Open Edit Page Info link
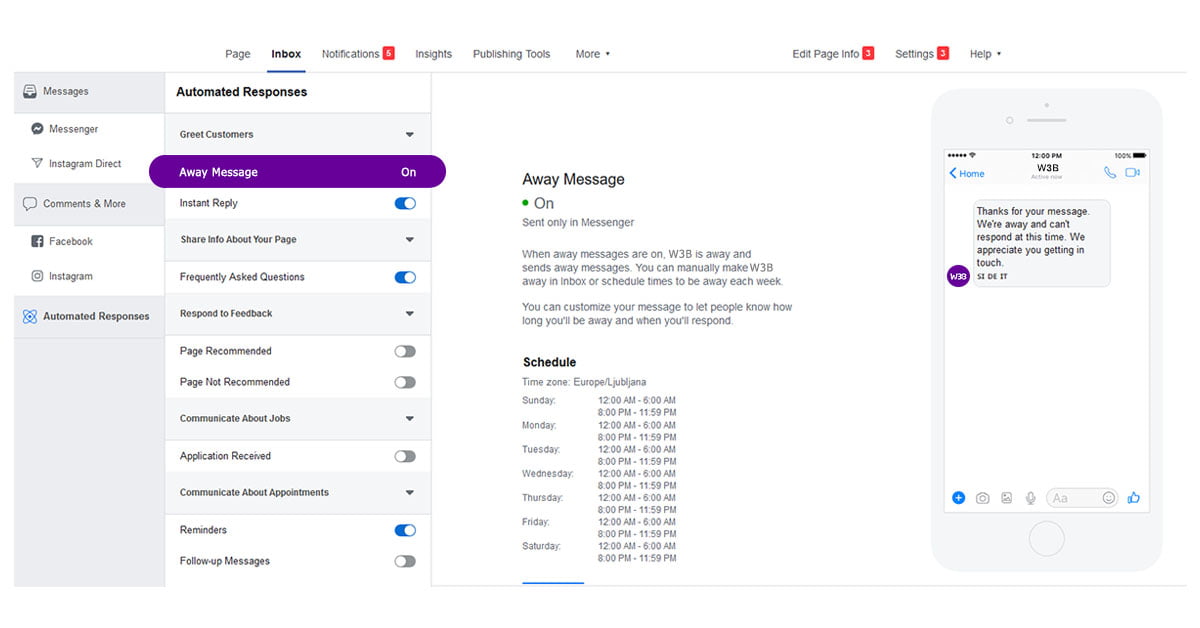Screen dimensions: 1200x628 (825, 54)
